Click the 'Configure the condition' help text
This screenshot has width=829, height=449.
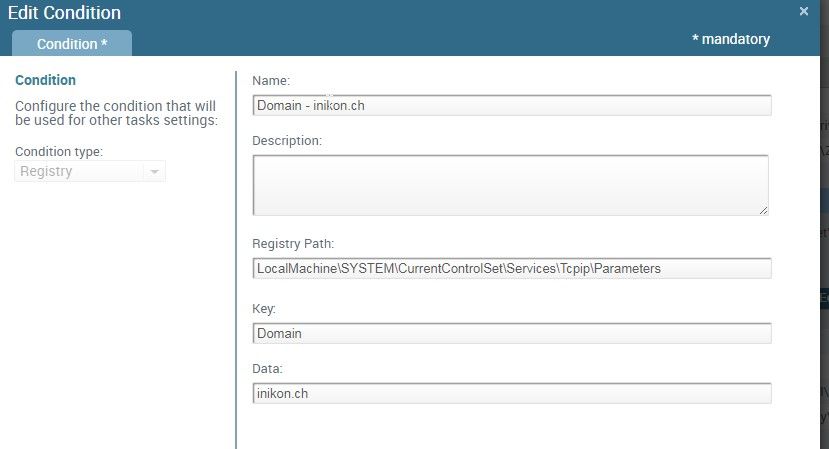116,113
